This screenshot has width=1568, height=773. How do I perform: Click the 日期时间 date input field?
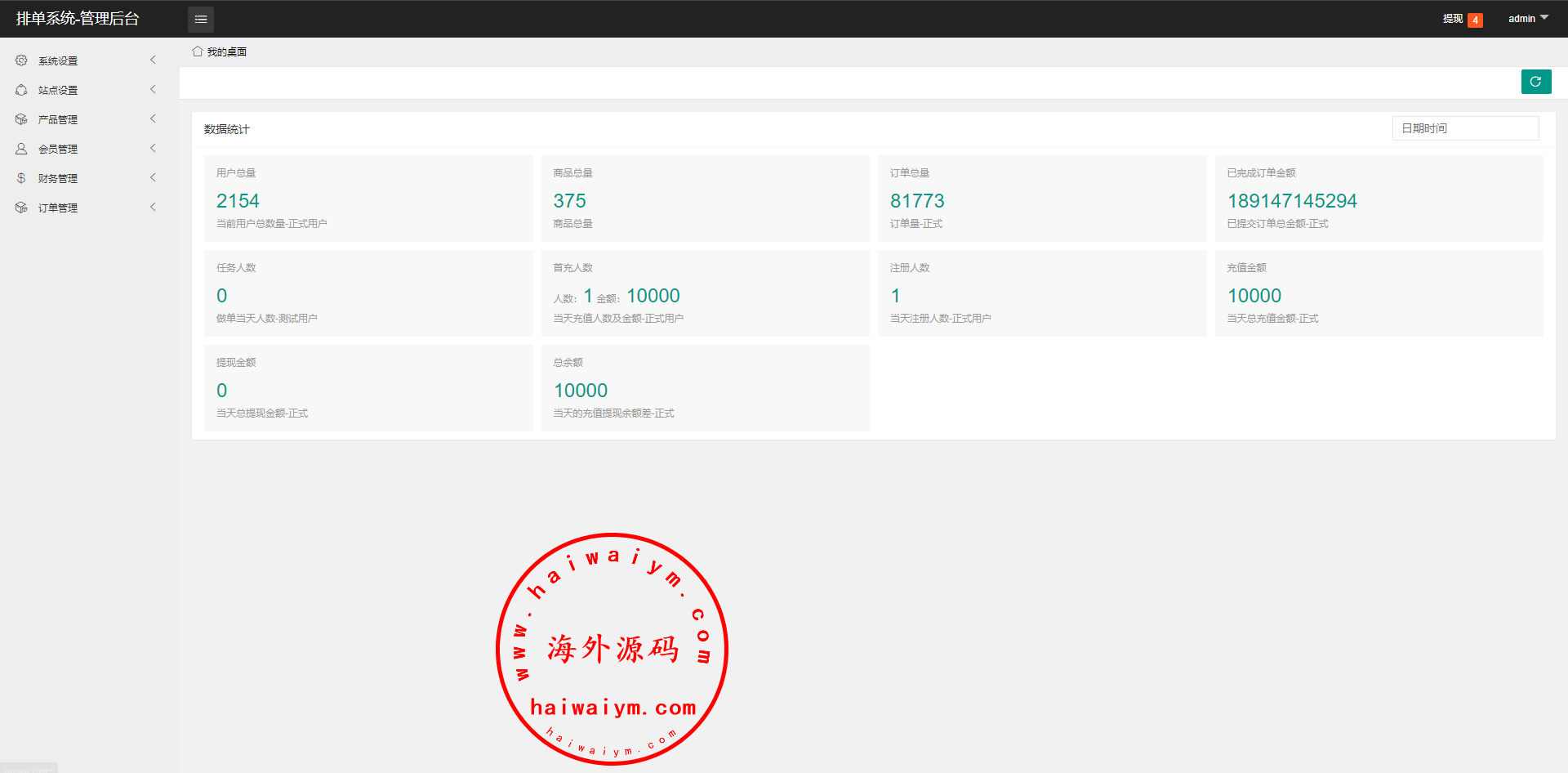click(x=1465, y=128)
